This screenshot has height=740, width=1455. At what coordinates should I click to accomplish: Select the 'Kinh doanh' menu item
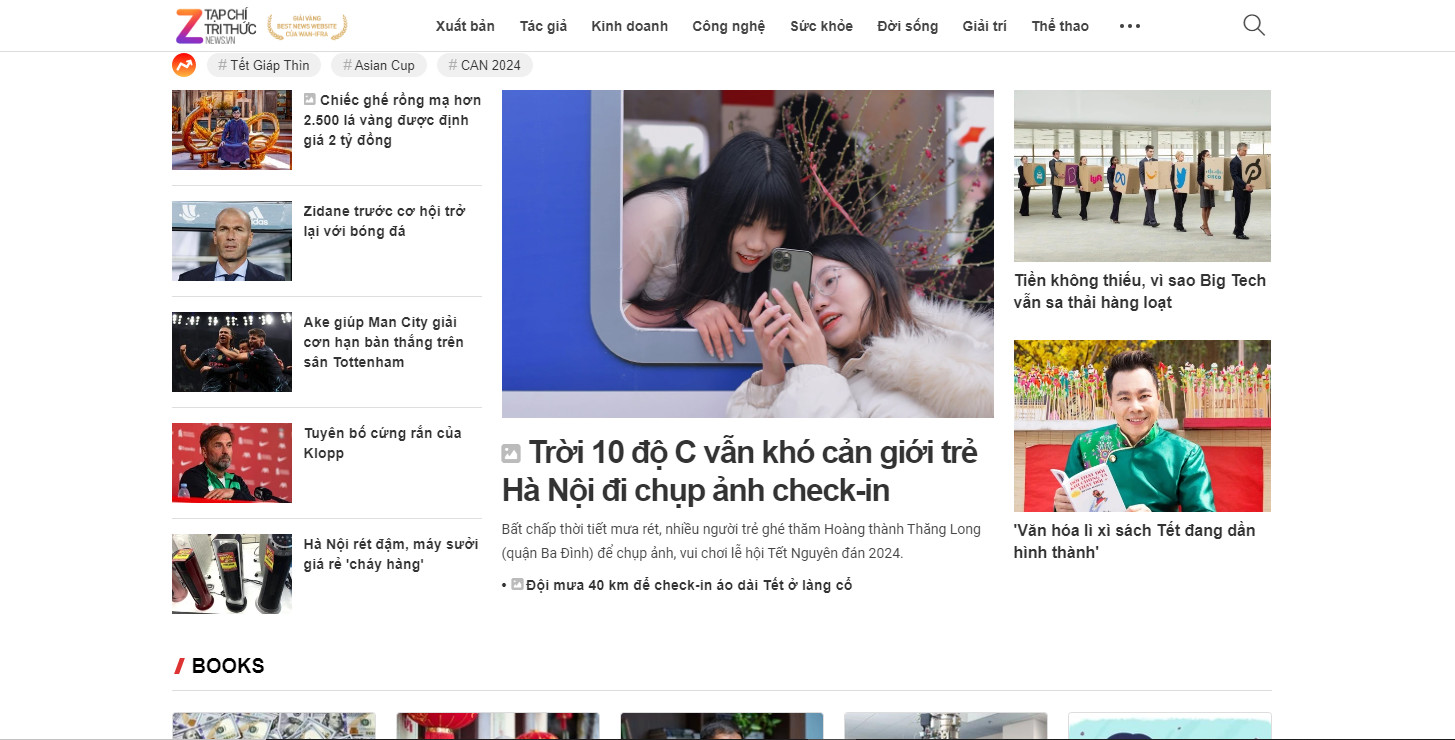tap(629, 26)
